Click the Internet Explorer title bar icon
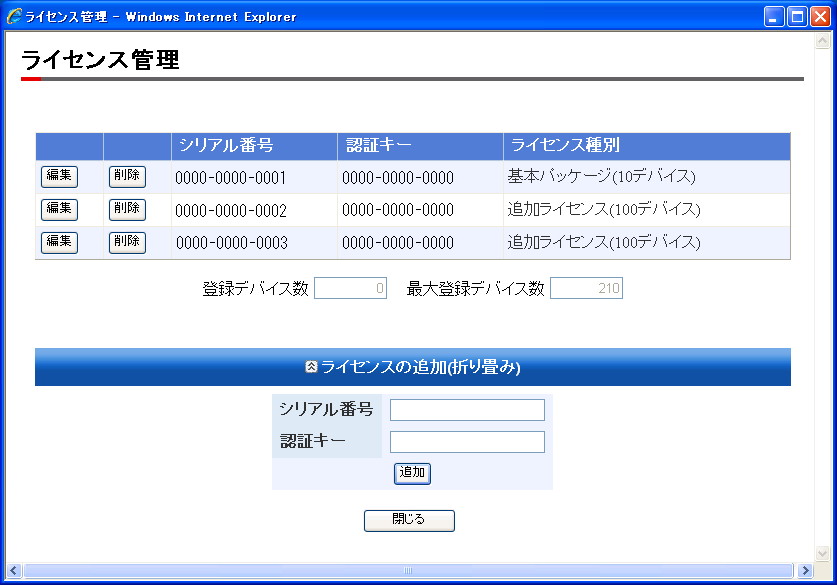Image resolution: width=837 pixels, height=585 pixels. click(x=14, y=17)
